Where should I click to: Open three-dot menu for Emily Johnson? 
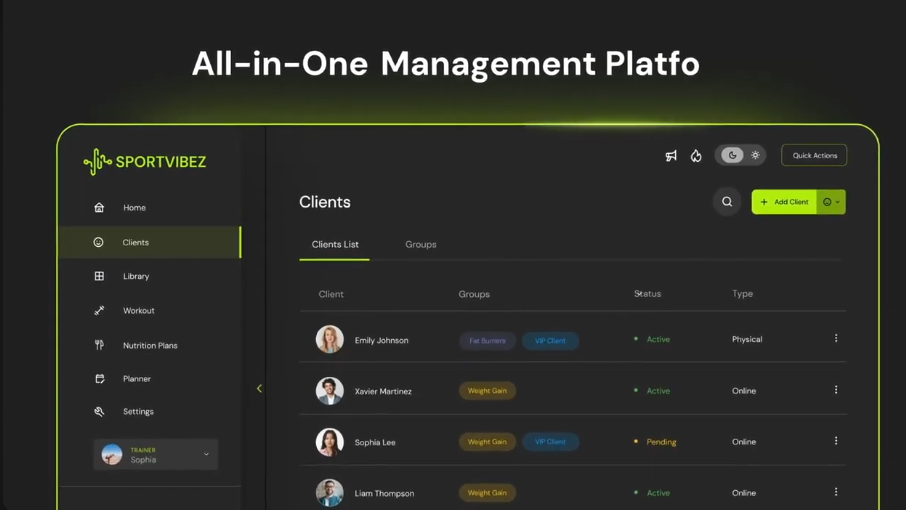(x=836, y=339)
